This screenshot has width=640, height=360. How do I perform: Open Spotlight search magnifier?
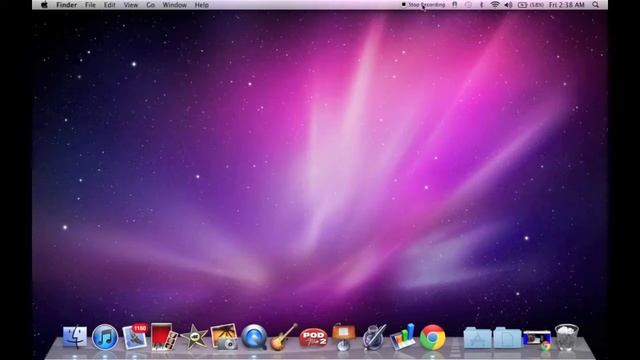pyautogui.click(x=596, y=5)
